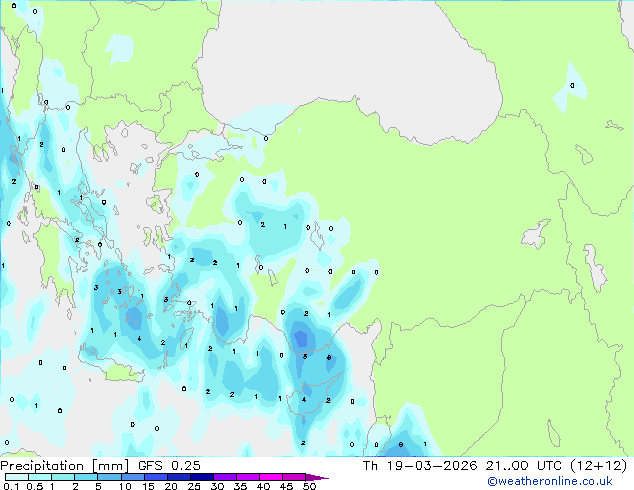Select the 25–30 mm navy legend swatch

click(201, 477)
